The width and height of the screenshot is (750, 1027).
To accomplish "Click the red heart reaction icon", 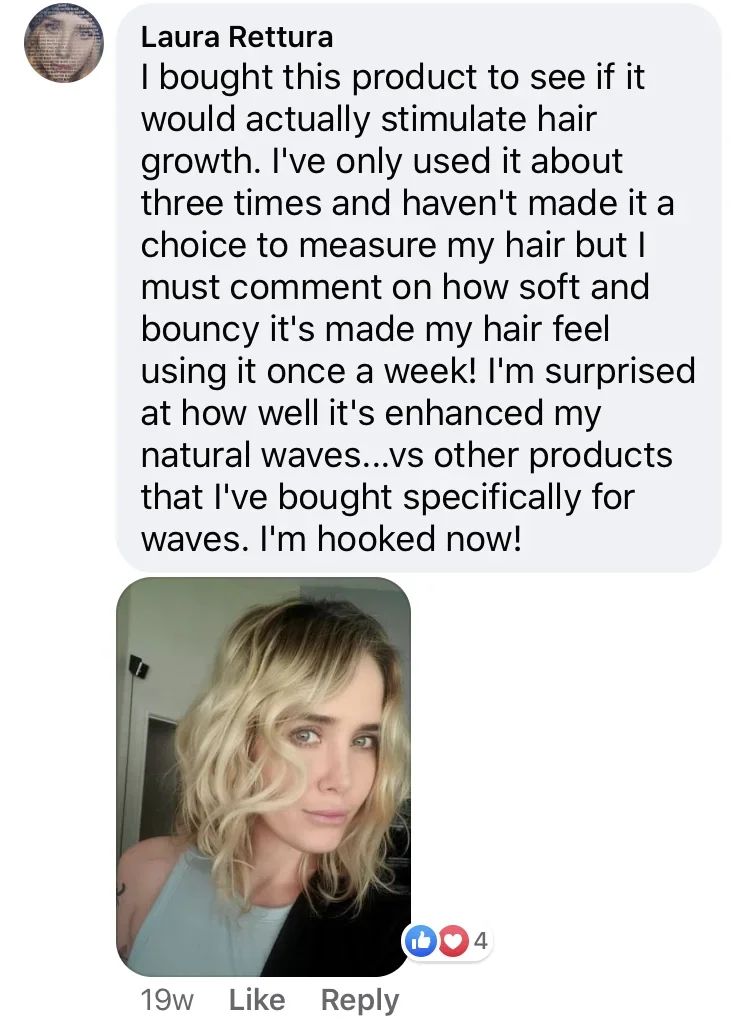I will [453, 941].
